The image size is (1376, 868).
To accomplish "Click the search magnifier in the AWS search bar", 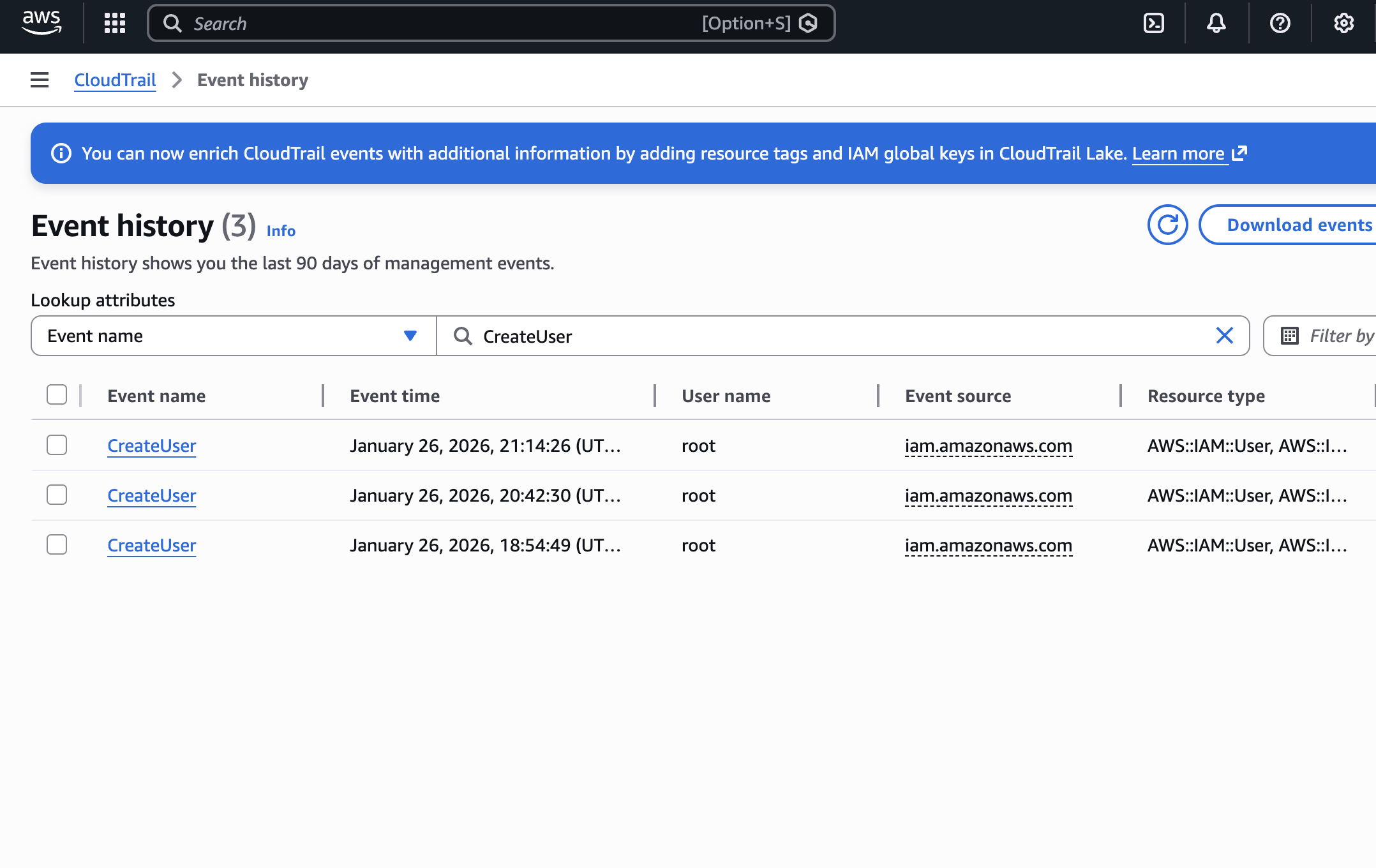I will pos(172,24).
